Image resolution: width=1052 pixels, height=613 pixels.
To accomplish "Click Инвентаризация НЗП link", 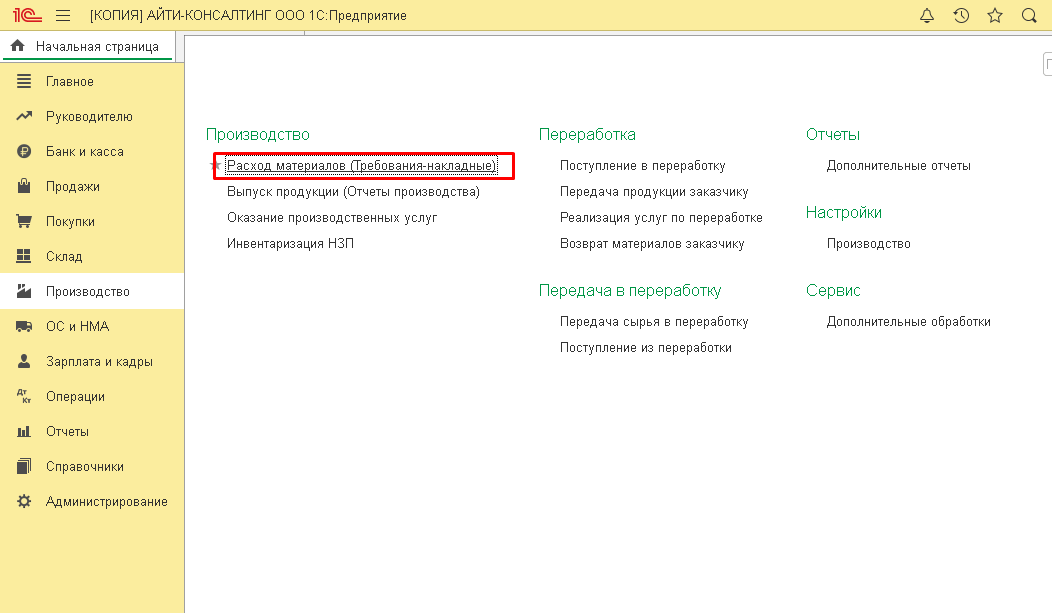I will [x=290, y=244].
